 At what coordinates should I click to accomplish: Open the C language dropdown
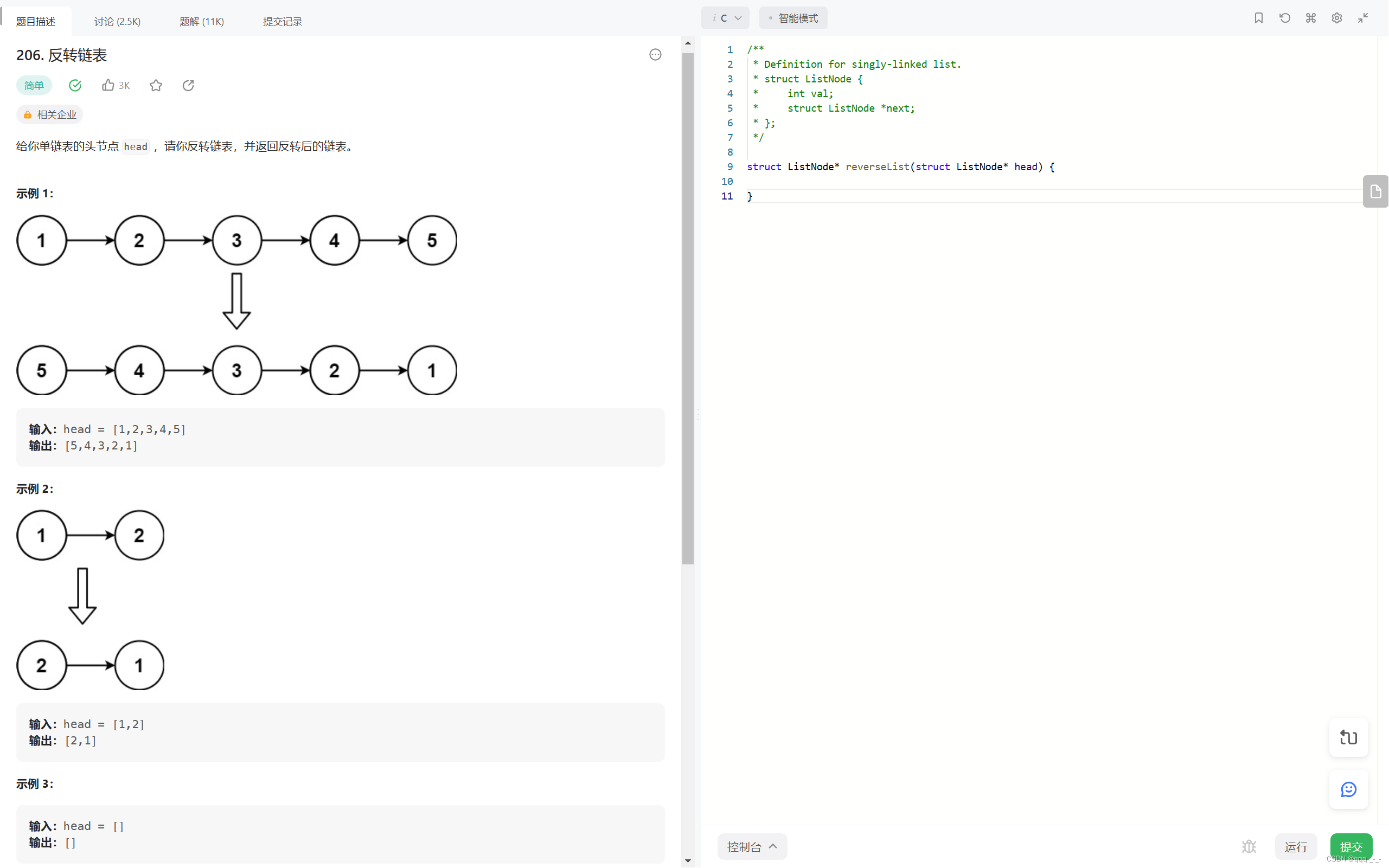(x=726, y=18)
